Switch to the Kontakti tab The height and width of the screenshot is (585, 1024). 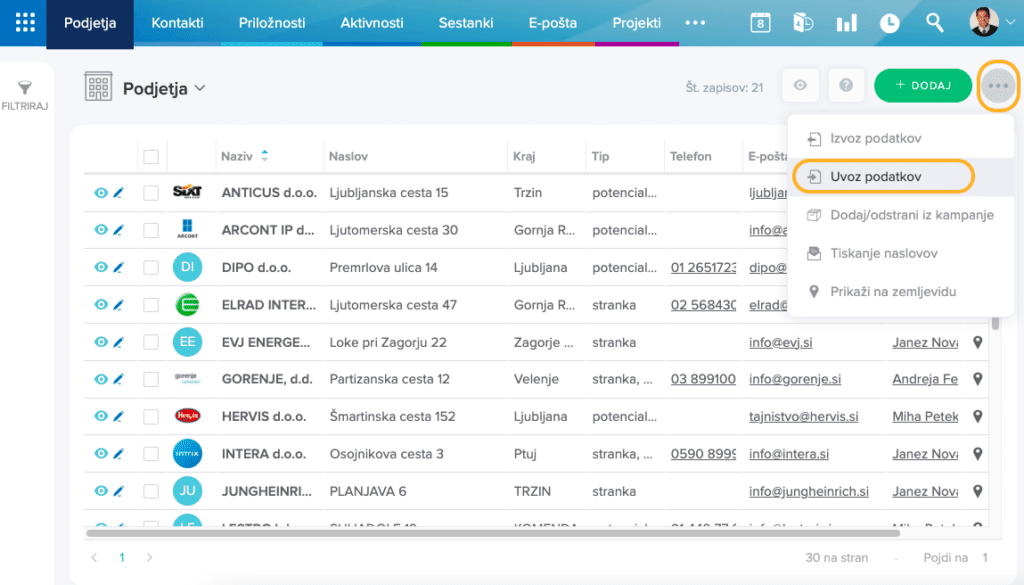[x=177, y=23]
